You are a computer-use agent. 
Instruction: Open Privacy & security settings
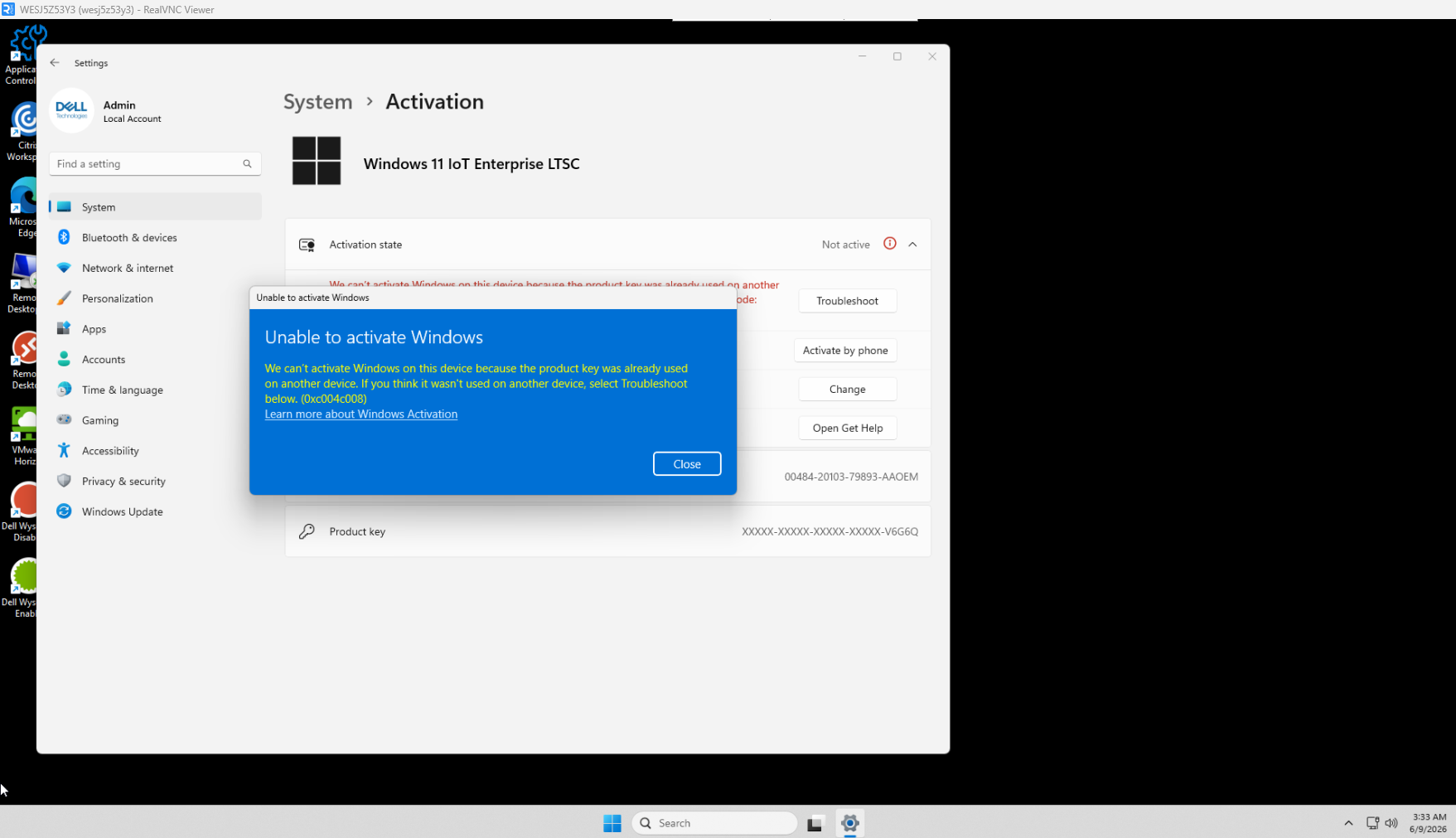[x=155, y=482]
